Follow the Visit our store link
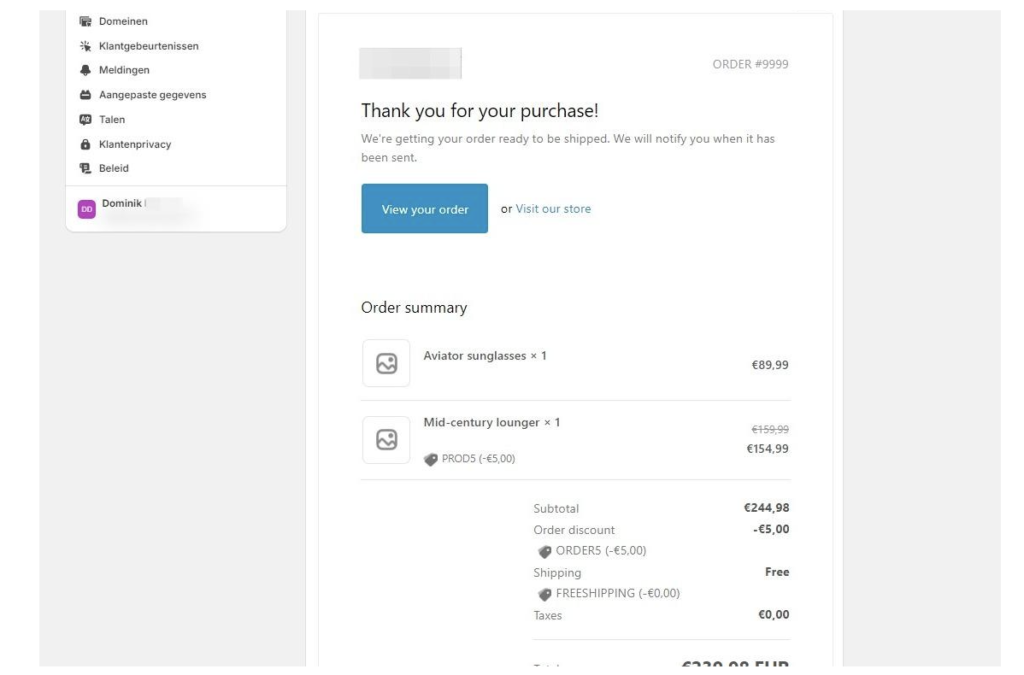The image size is (1024, 675). [553, 209]
